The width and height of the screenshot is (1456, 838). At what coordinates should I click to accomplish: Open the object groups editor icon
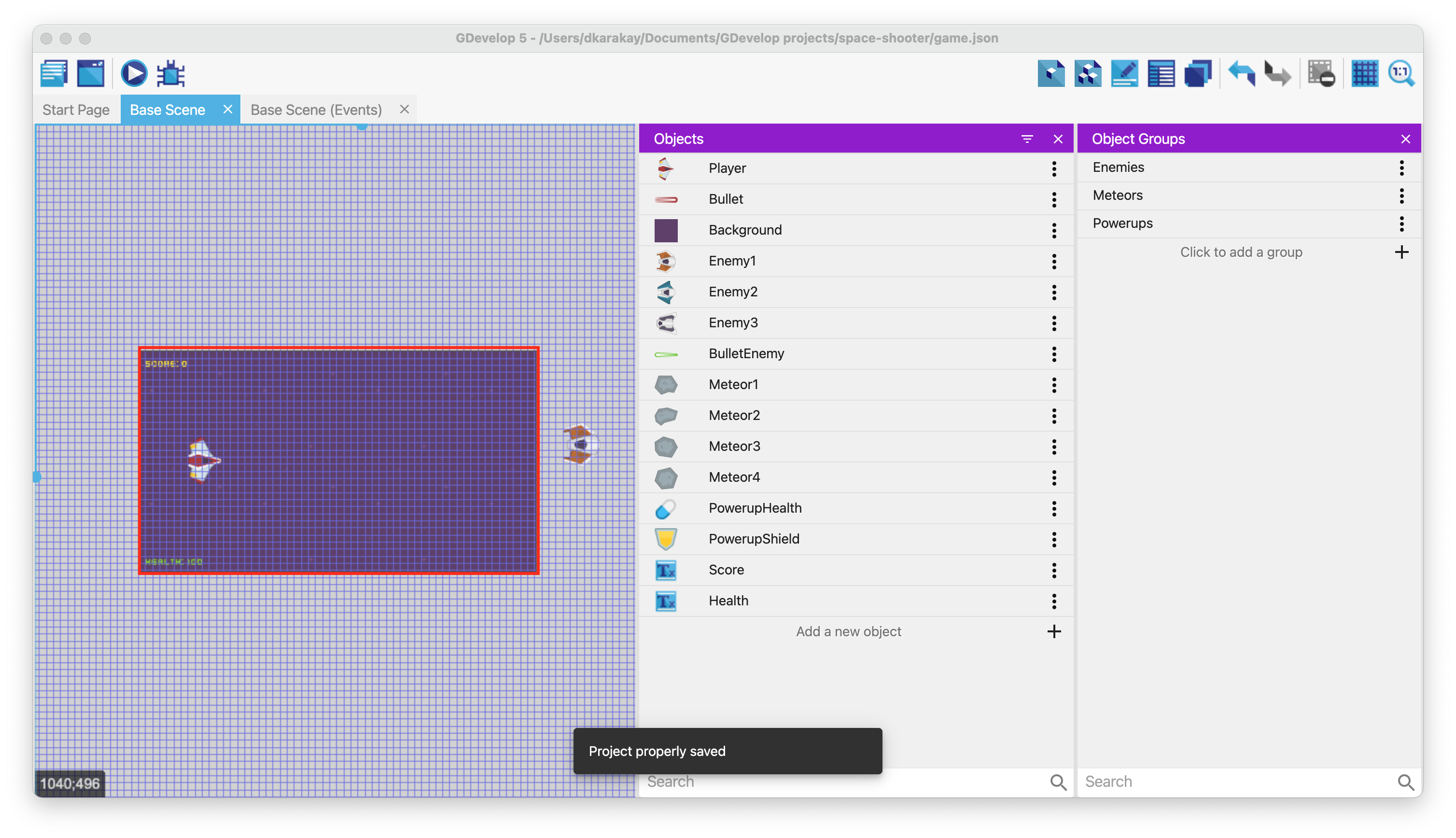1088,74
